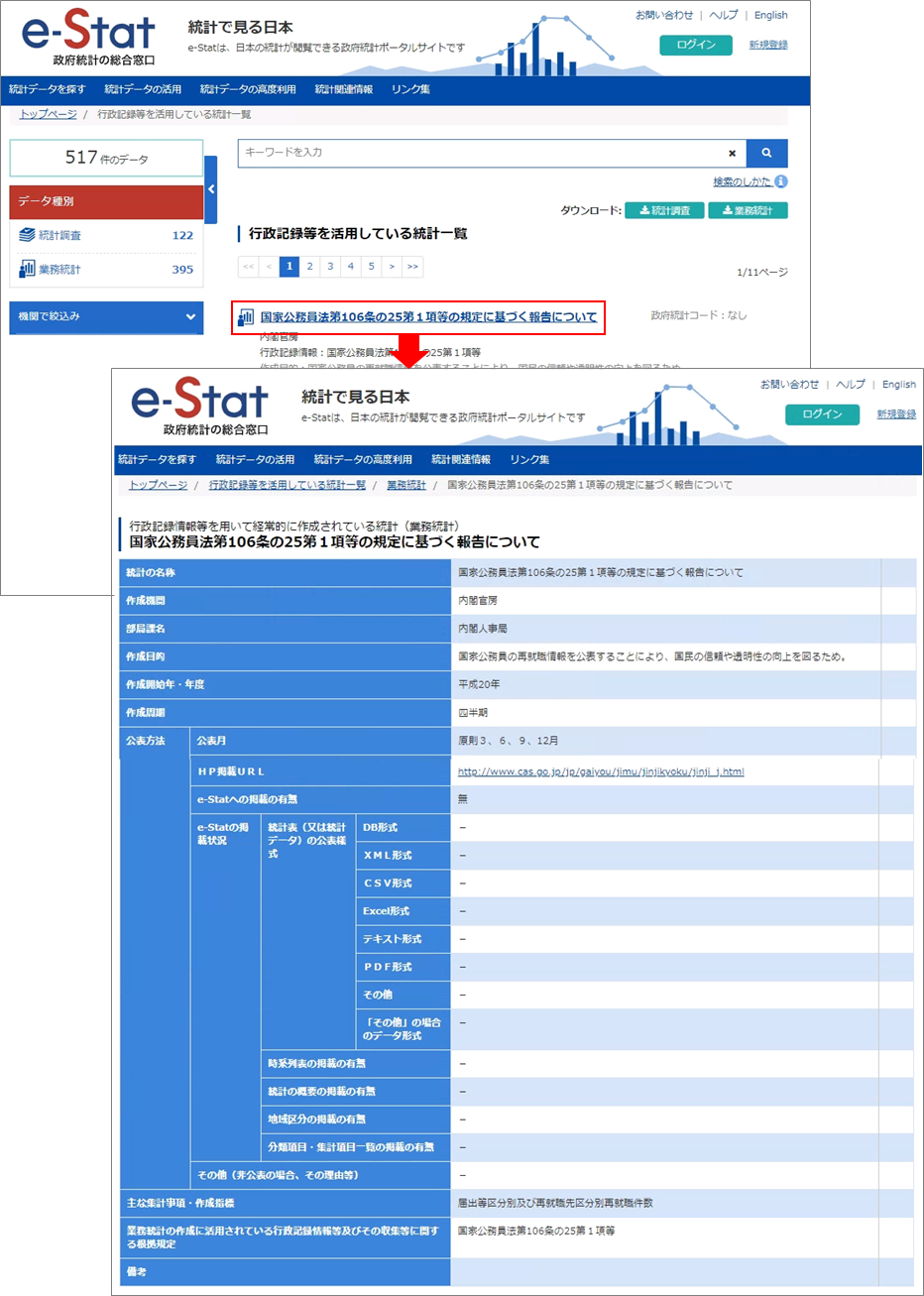Go to next page with > button
The width and height of the screenshot is (924, 1296).
pos(393,266)
